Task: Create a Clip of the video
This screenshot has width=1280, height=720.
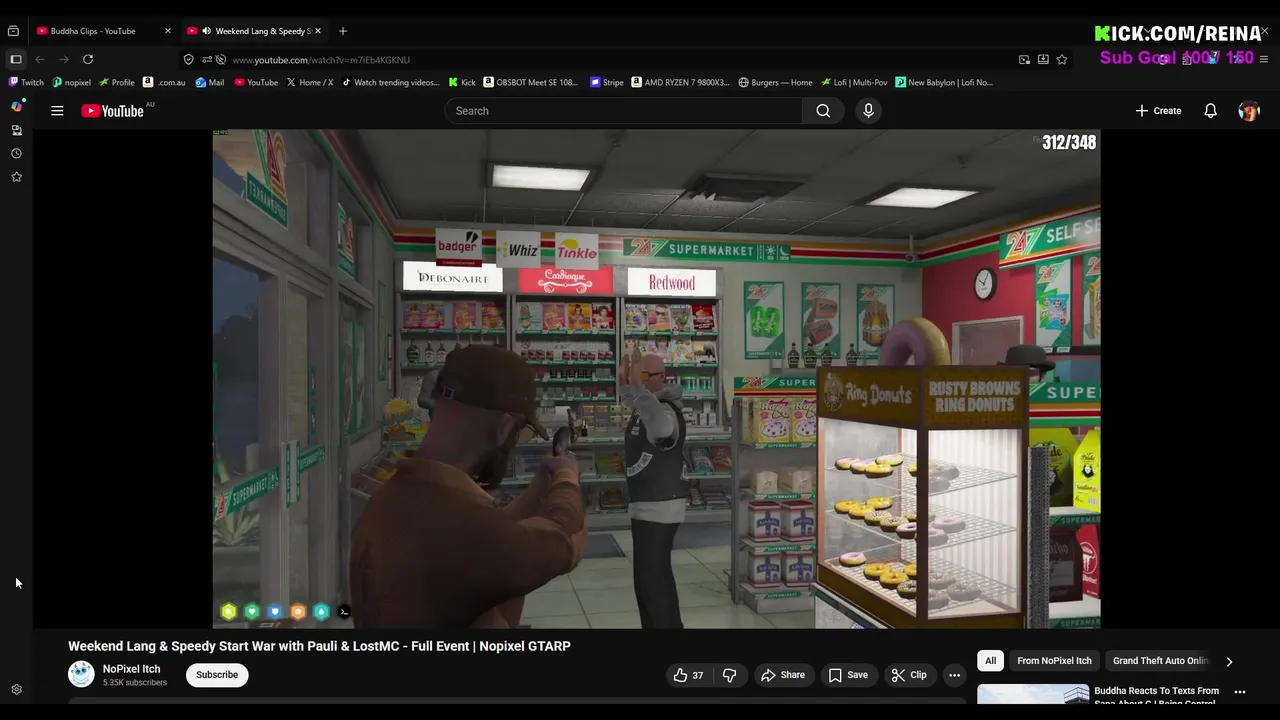Action: tap(908, 675)
